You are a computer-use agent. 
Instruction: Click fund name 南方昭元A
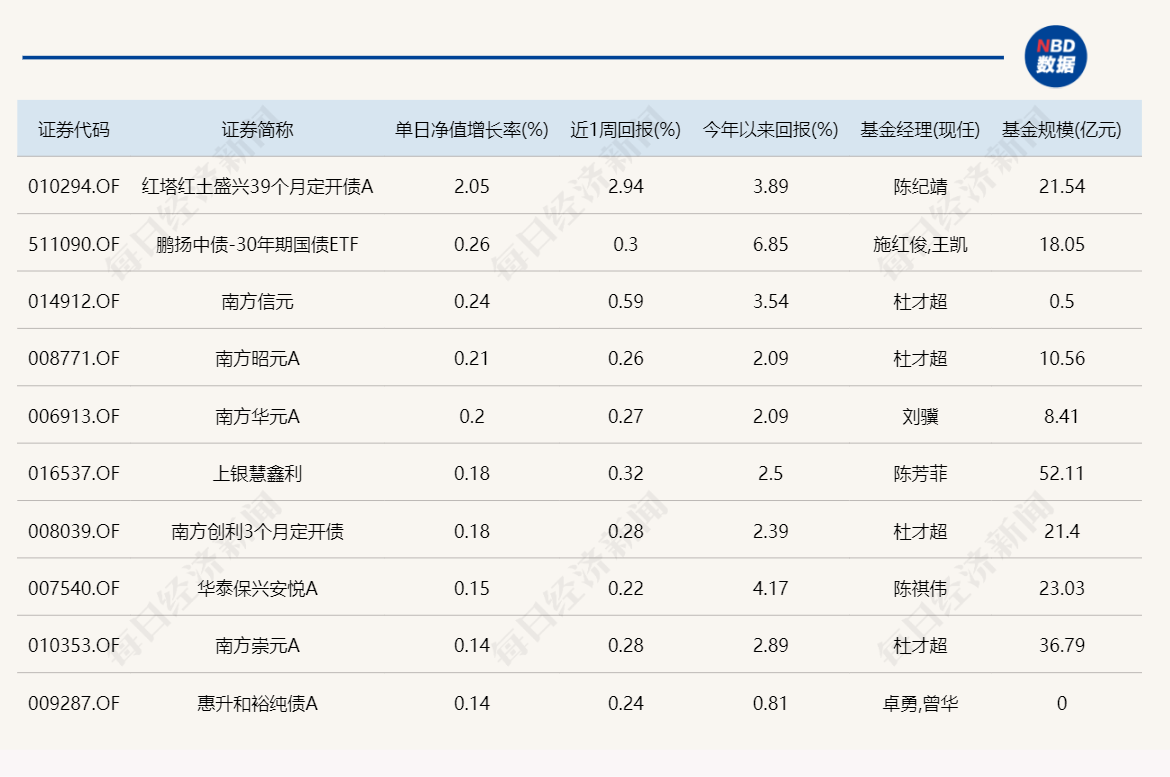(257, 358)
